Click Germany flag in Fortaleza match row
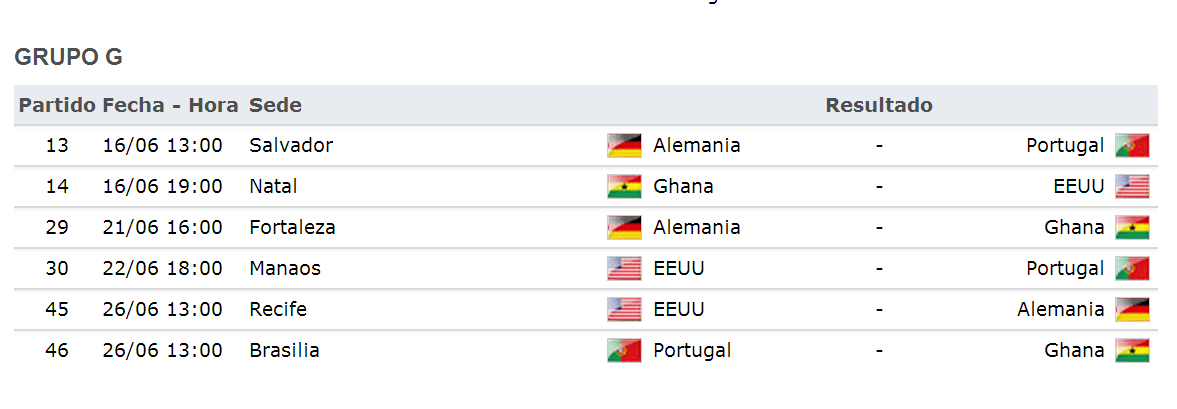The image size is (1177, 409). point(624,227)
